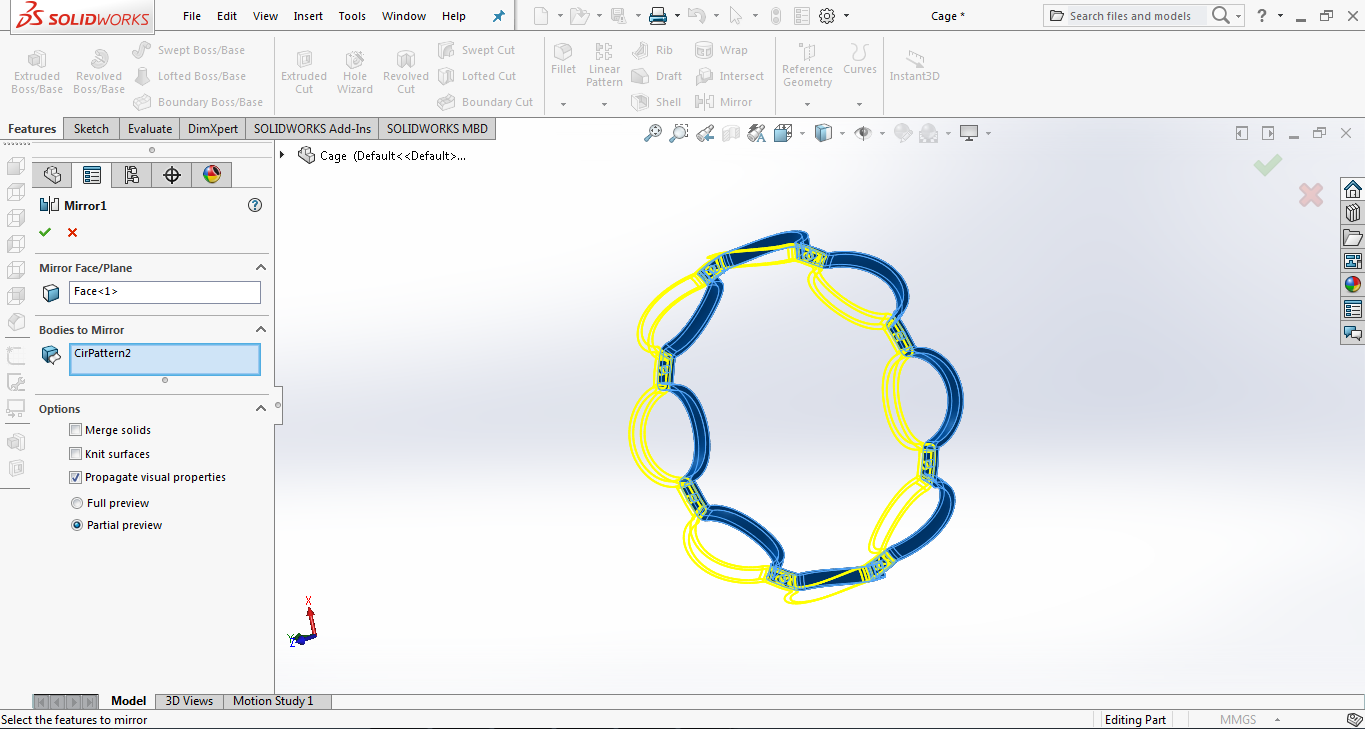Open the 3D Views bottom tab
The height and width of the screenshot is (729, 1365).
(x=189, y=701)
